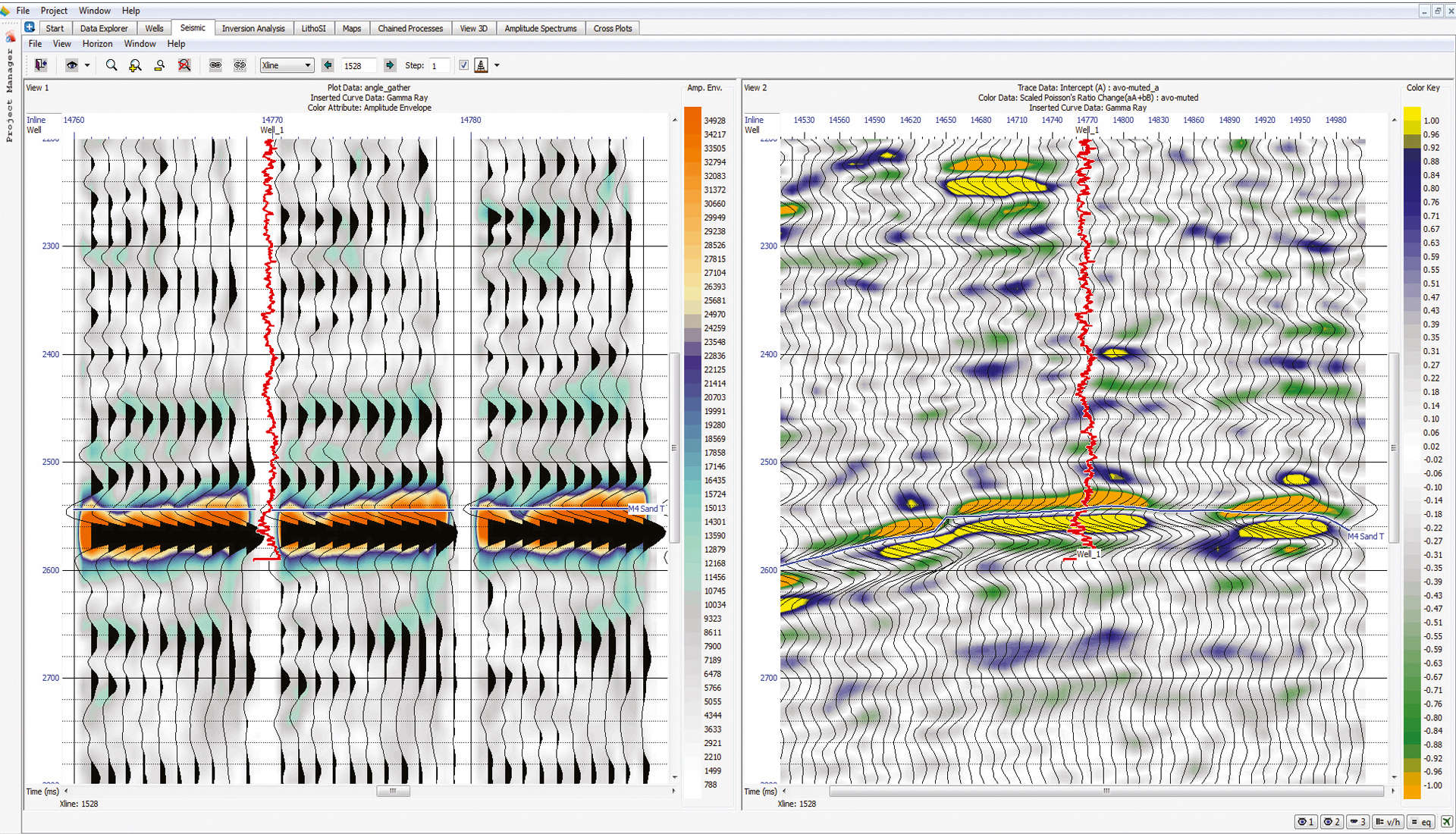Screen dimensions: 1456x834
Task: Uncheck the checkbox beside the well icon
Action: click(x=463, y=65)
